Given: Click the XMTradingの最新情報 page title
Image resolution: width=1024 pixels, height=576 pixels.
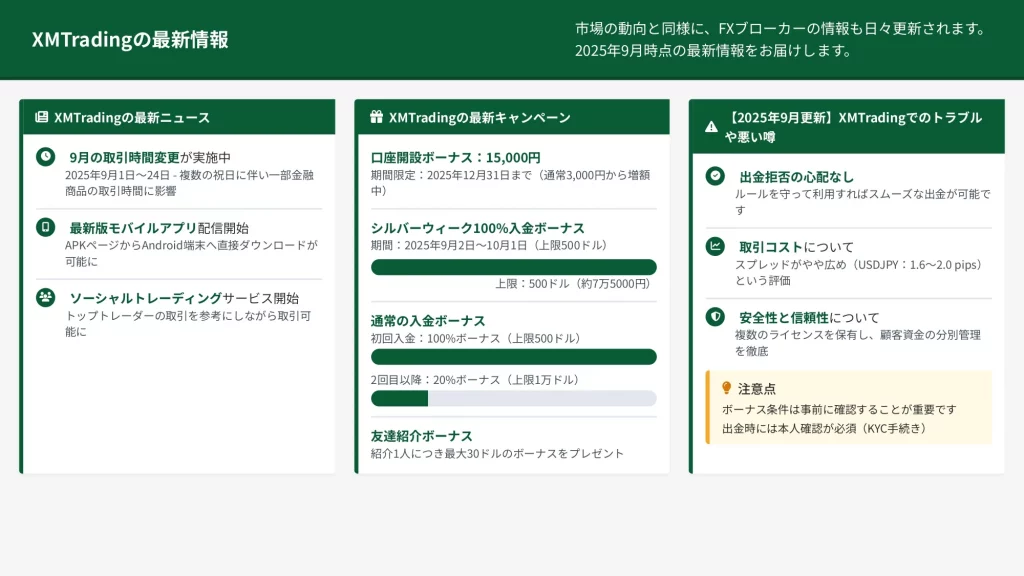Looking at the screenshot, I should point(130,40).
